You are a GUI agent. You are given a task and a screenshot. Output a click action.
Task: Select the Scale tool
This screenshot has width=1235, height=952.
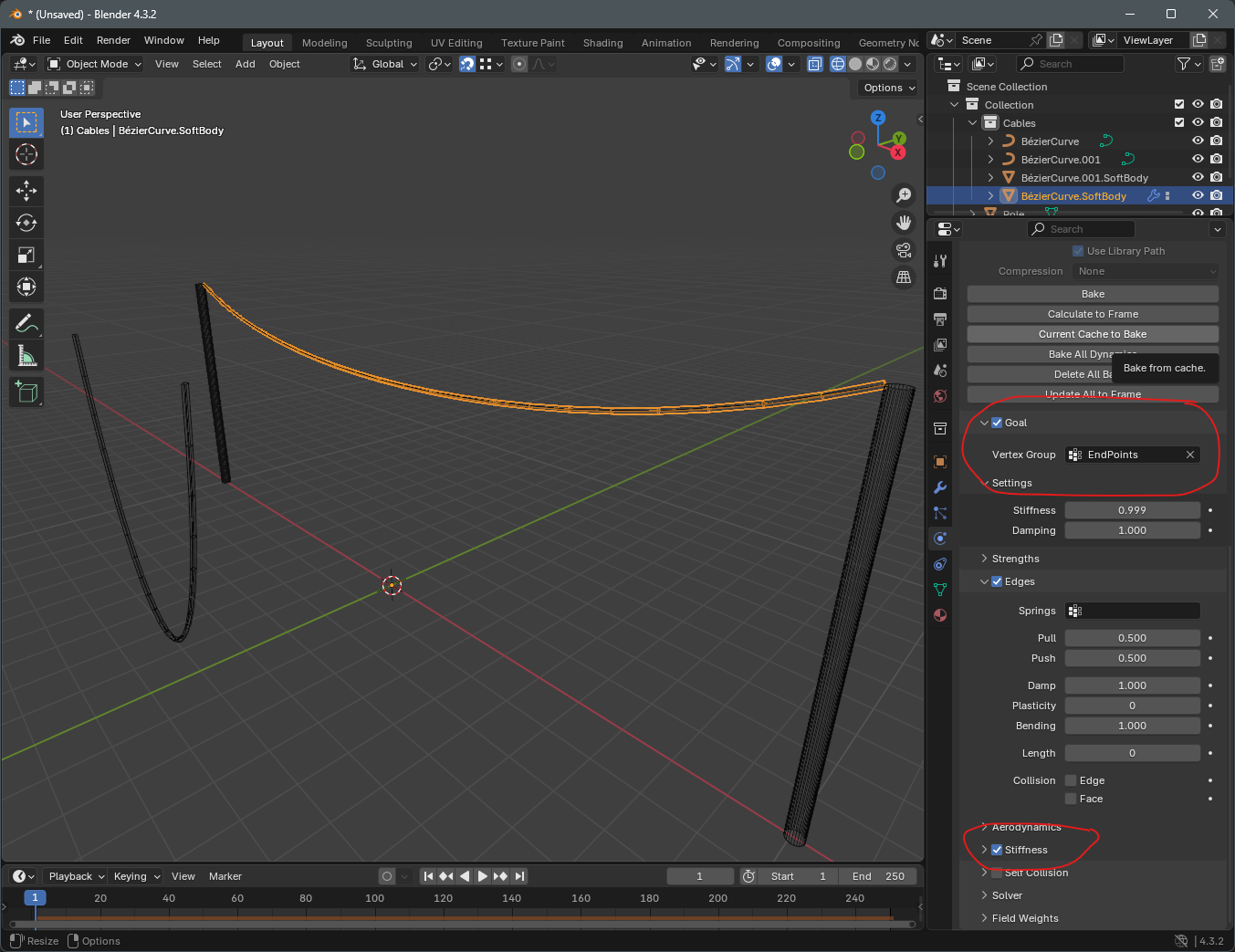pyautogui.click(x=26, y=256)
